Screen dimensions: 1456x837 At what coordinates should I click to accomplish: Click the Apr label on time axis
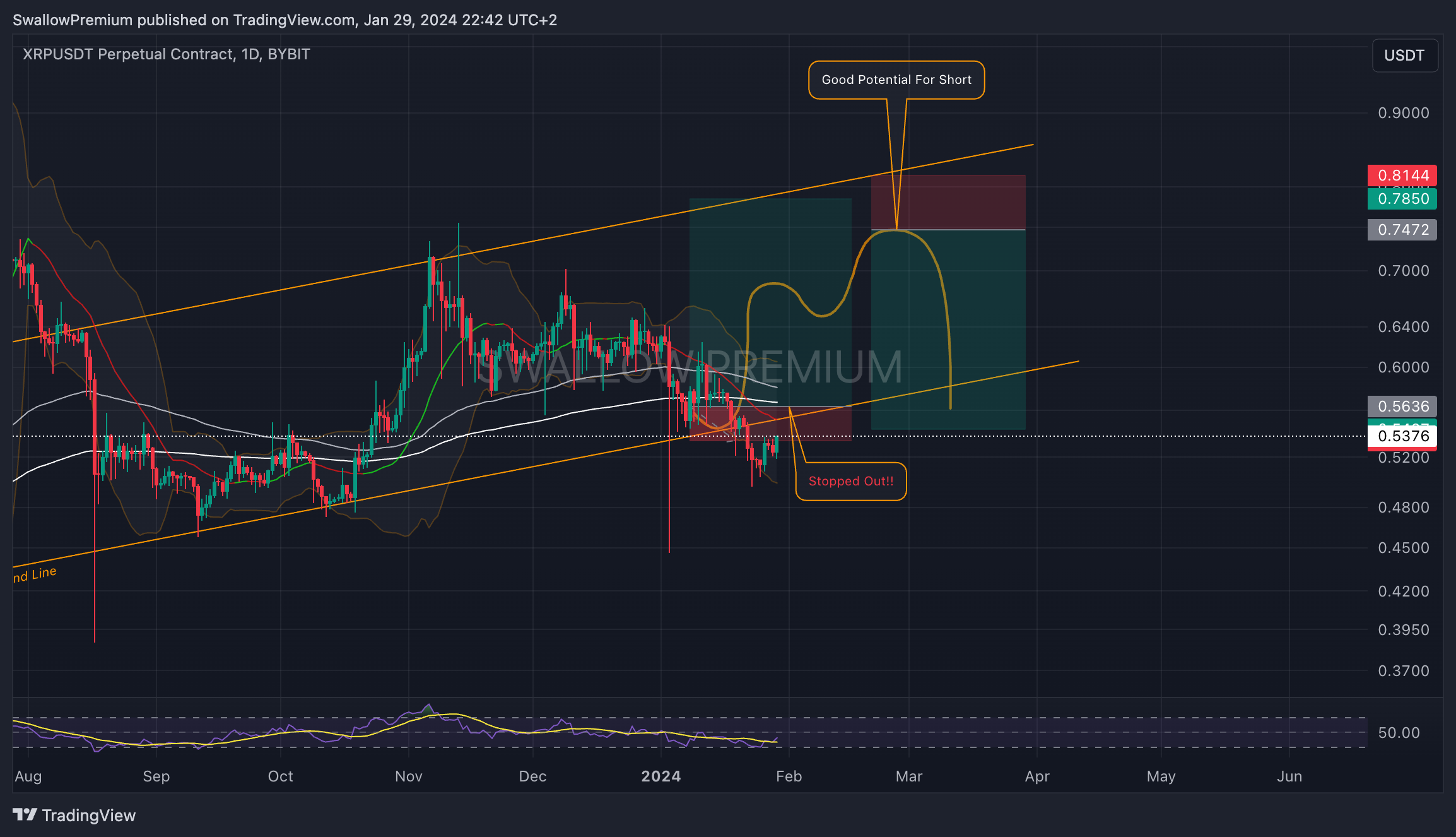tap(1037, 776)
